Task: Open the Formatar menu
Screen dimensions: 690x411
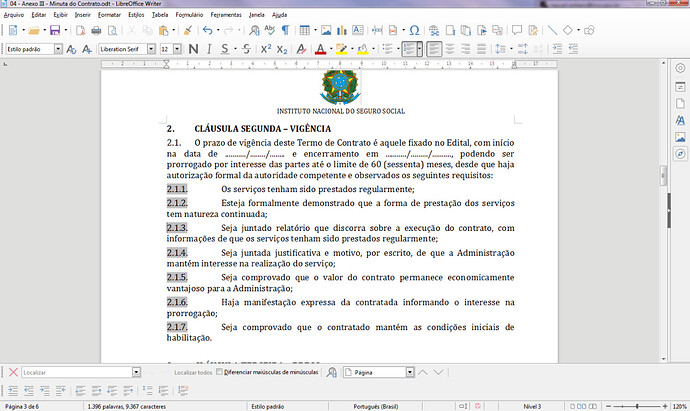Action: pos(109,15)
